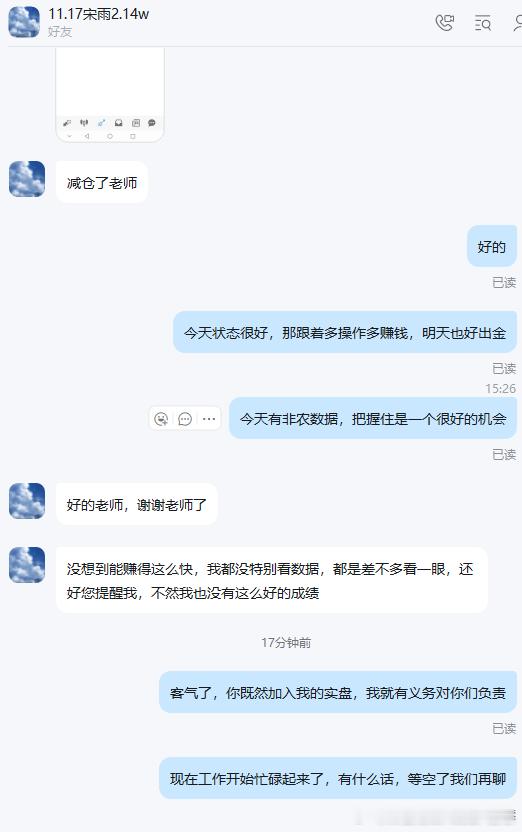Click contact avatar in the chat header
This screenshot has height=832, width=522.
(x=24, y=22)
